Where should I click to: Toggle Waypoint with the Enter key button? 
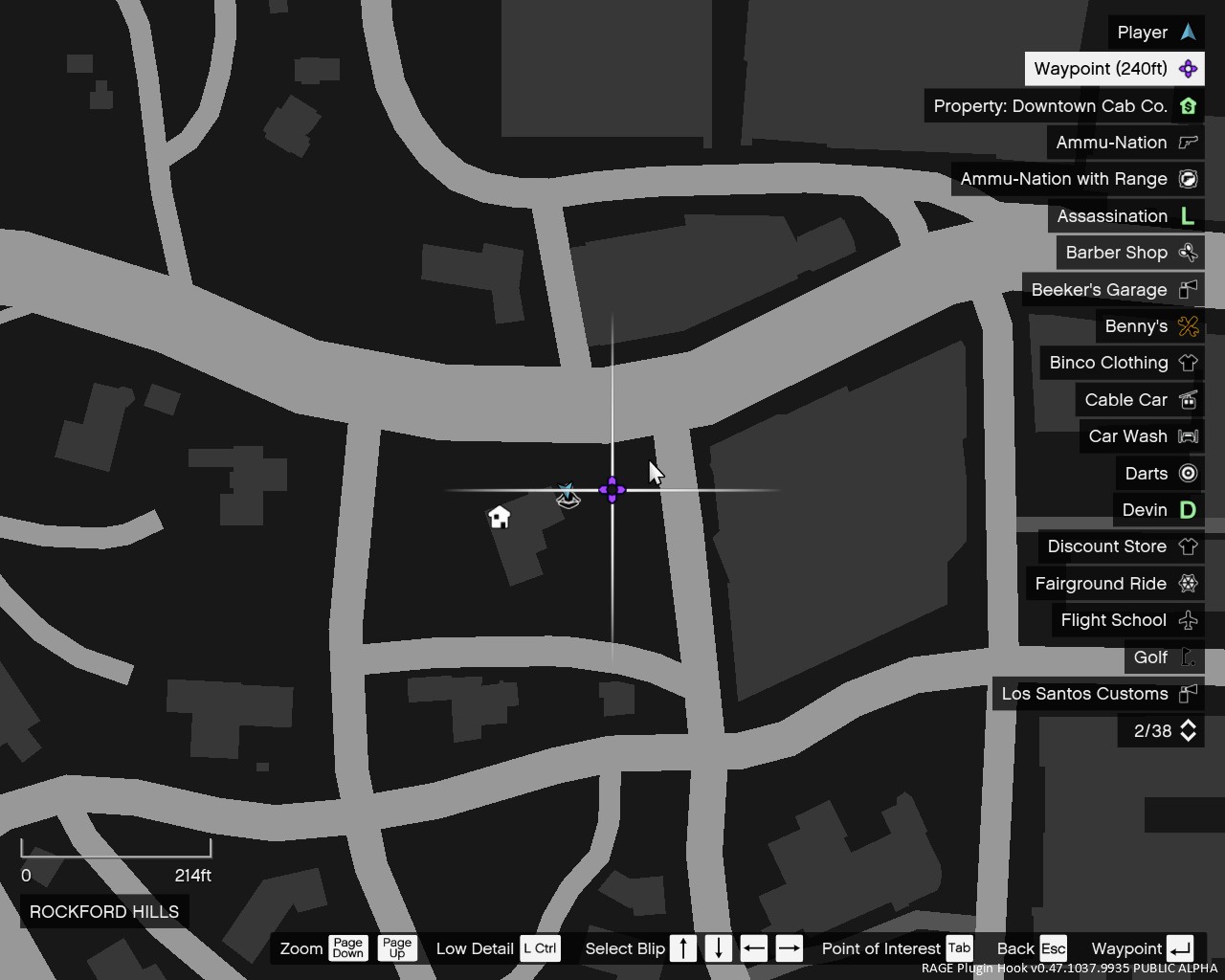pos(1180,948)
